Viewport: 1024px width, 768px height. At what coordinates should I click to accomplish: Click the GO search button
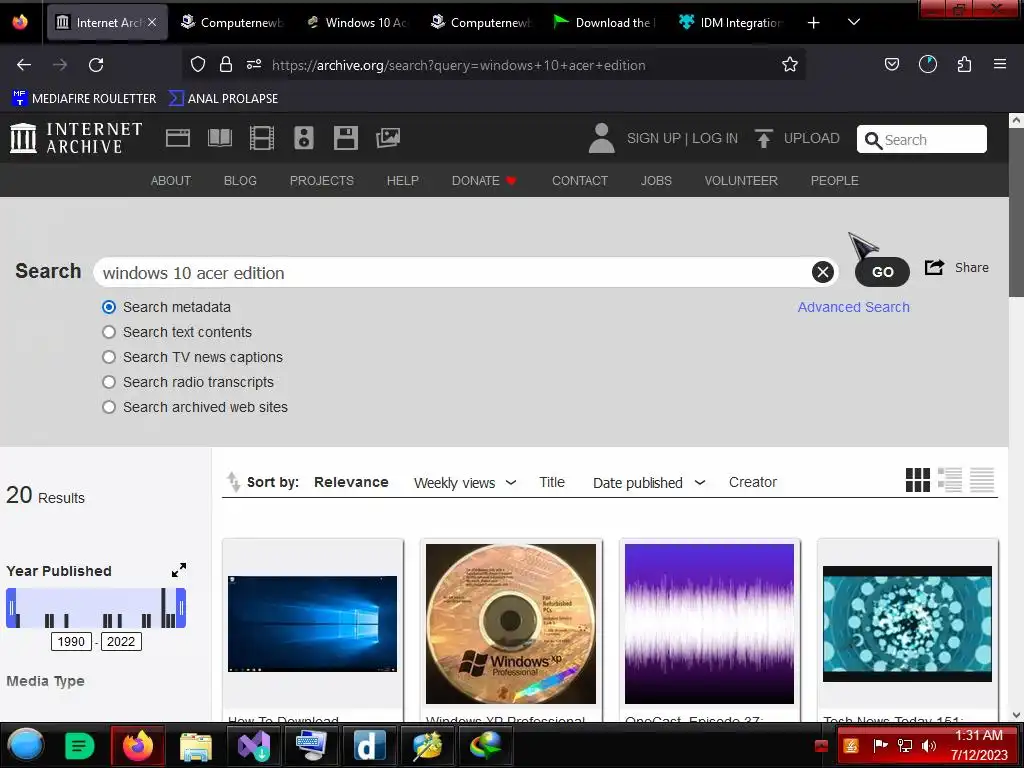pos(882,272)
